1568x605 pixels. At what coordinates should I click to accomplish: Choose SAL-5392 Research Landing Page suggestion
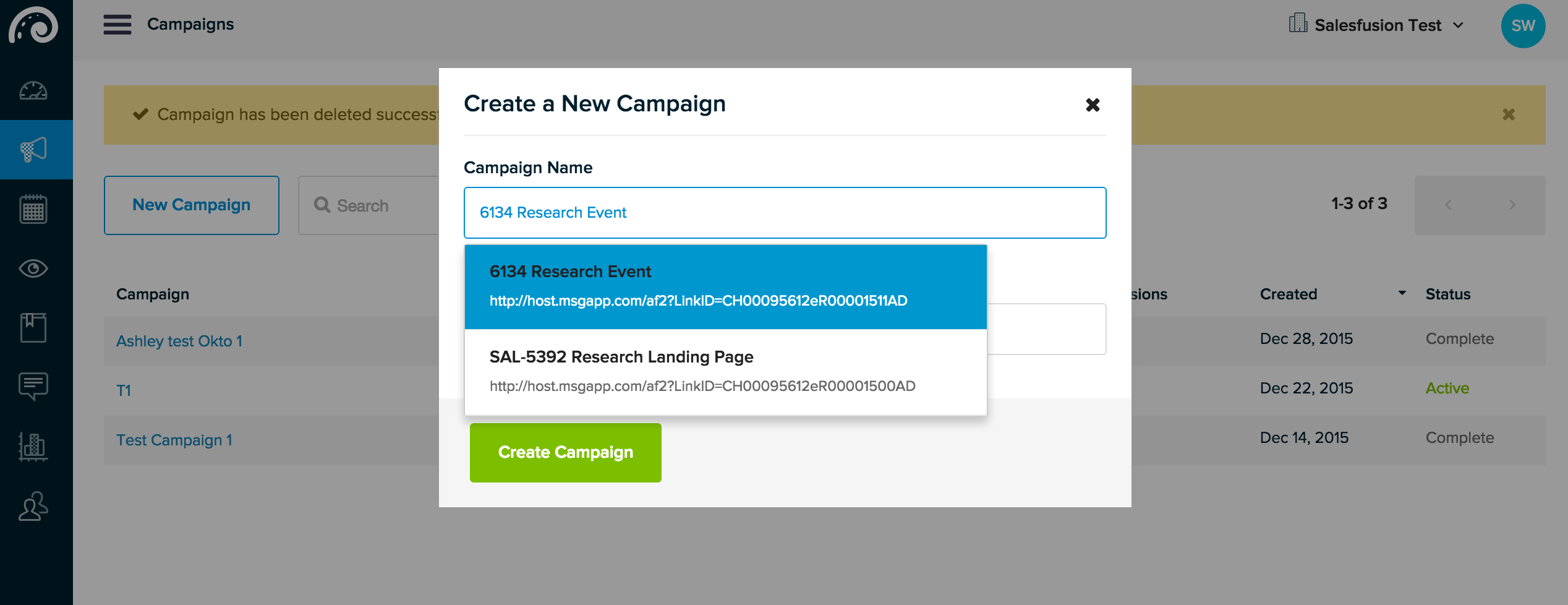pyautogui.click(x=726, y=372)
